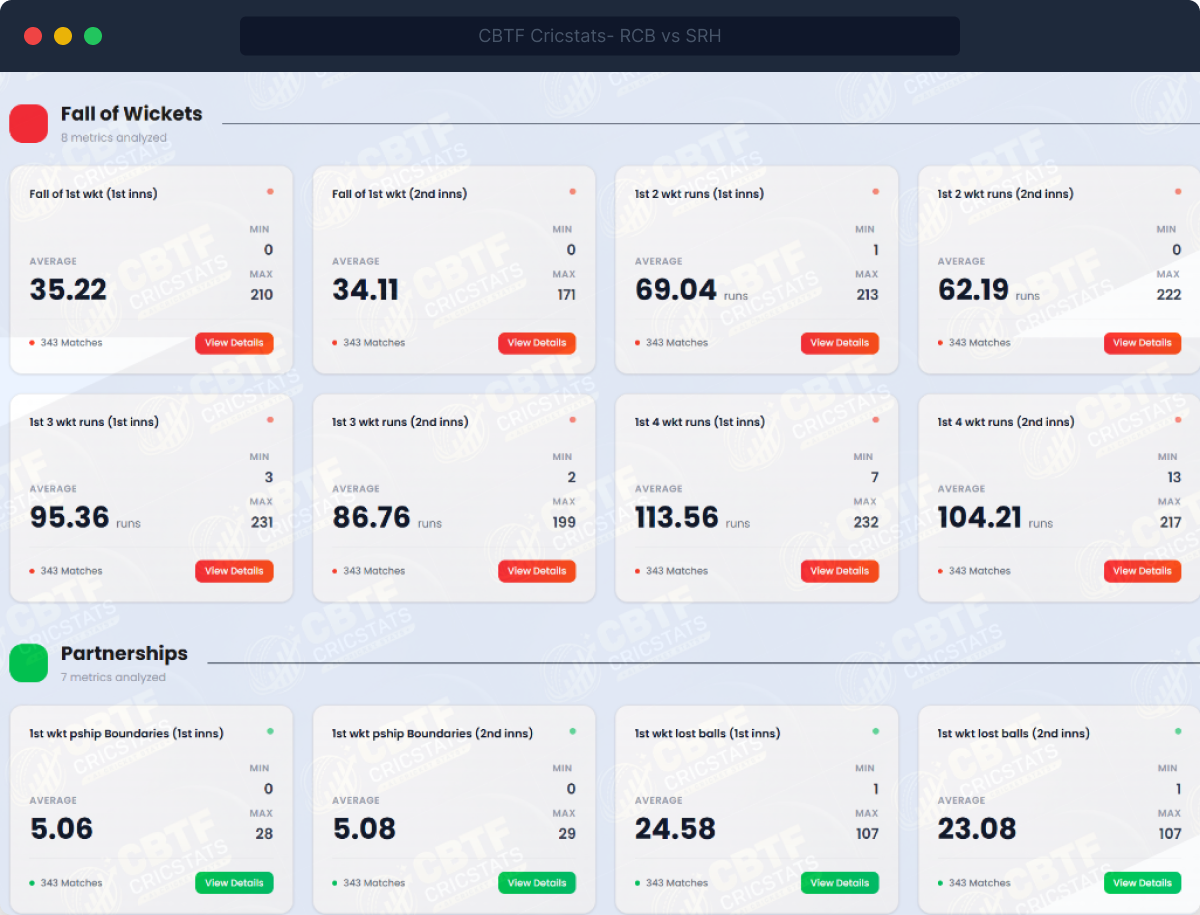Click the green dot on 1st wkt lost balls (1st inns) card
Screen dimensions: 1200x915
875,732
